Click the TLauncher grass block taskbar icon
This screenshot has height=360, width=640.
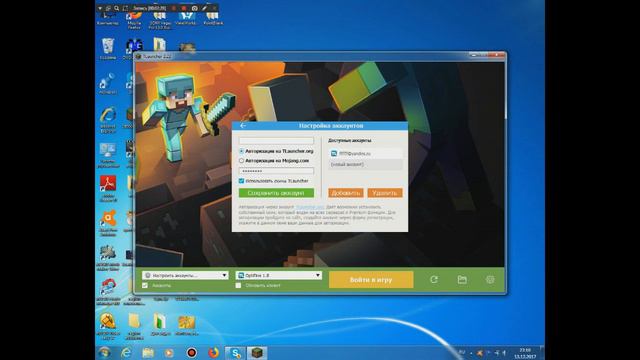tap(257, 353)
